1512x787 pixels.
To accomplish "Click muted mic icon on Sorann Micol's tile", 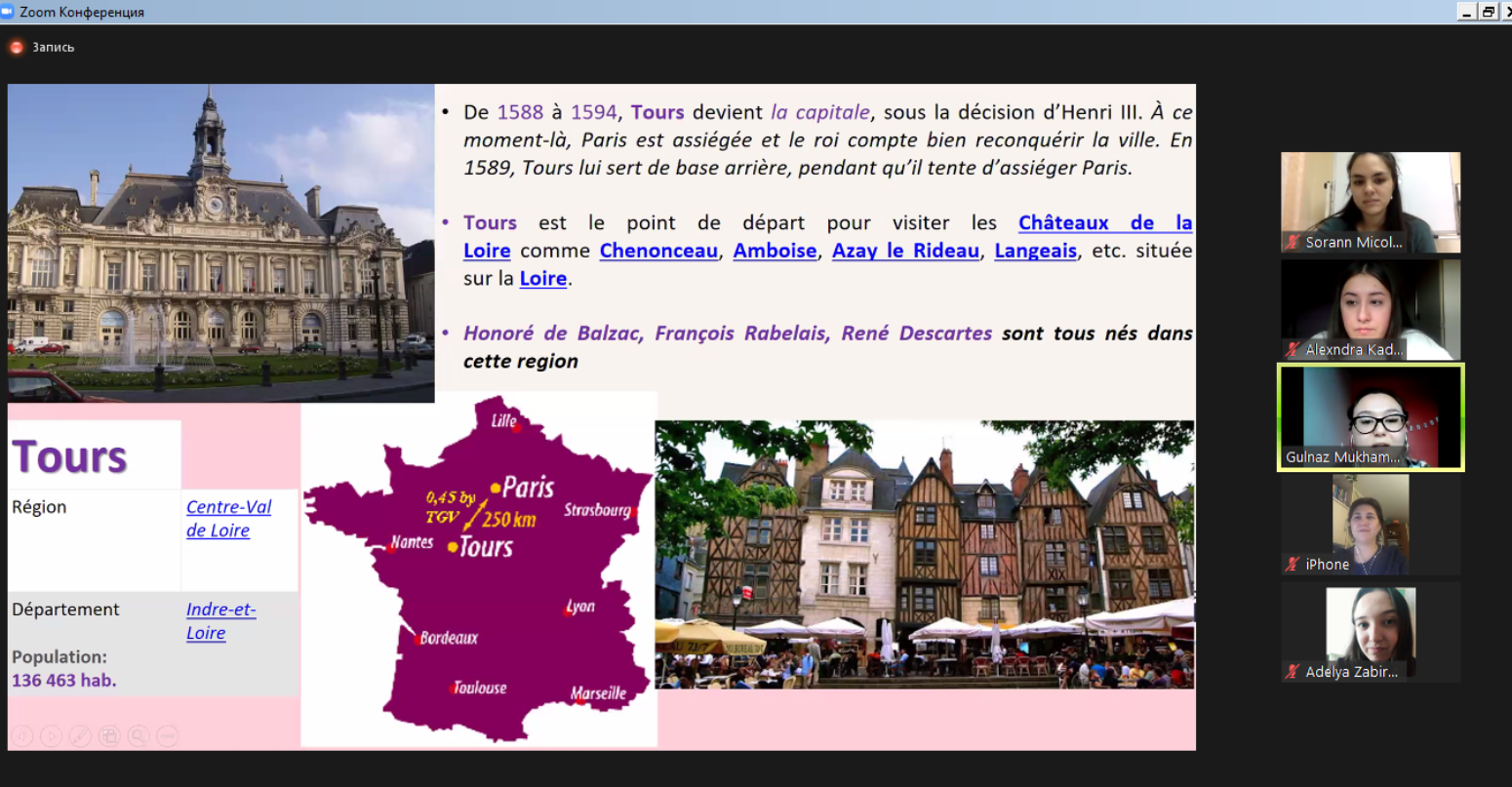I will (x=1293, y=242).
